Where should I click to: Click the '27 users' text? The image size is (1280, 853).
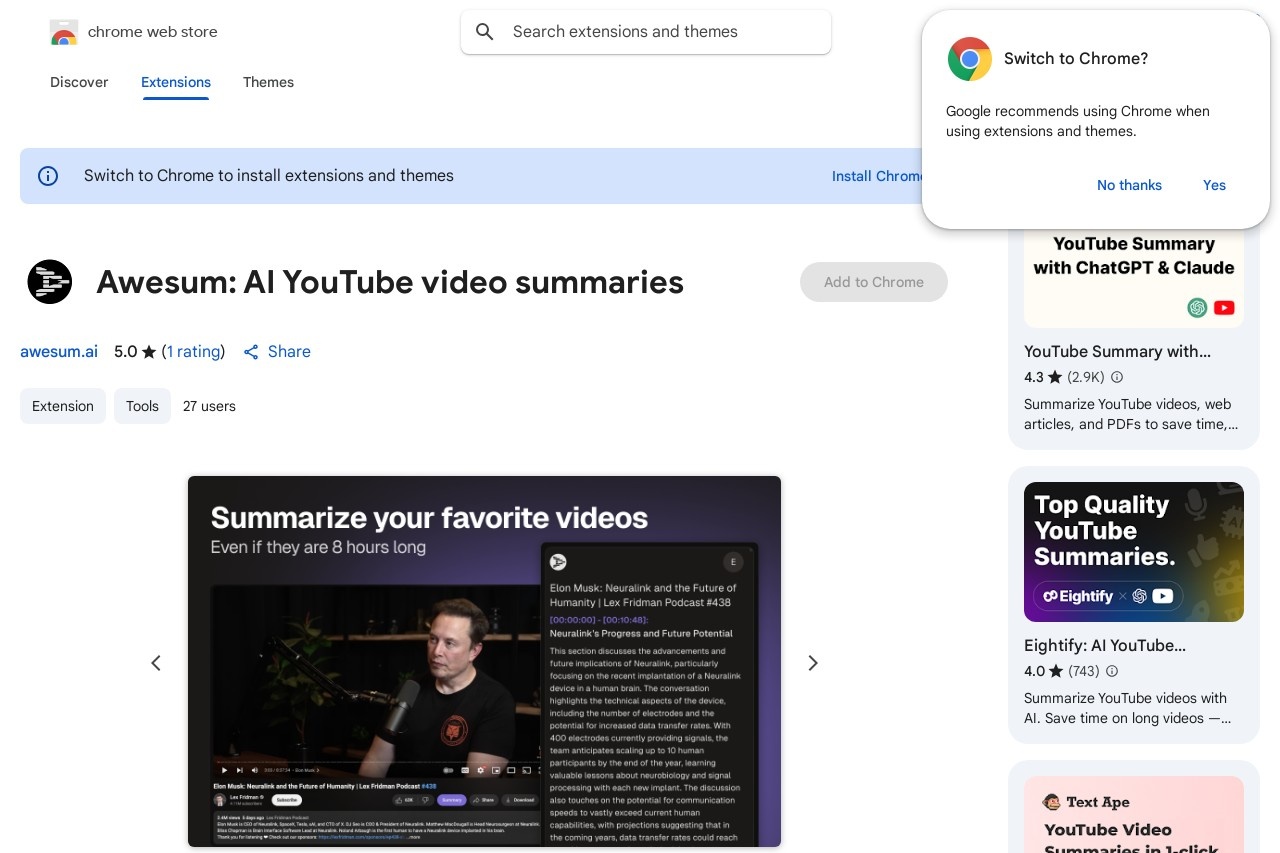[209, 406]
